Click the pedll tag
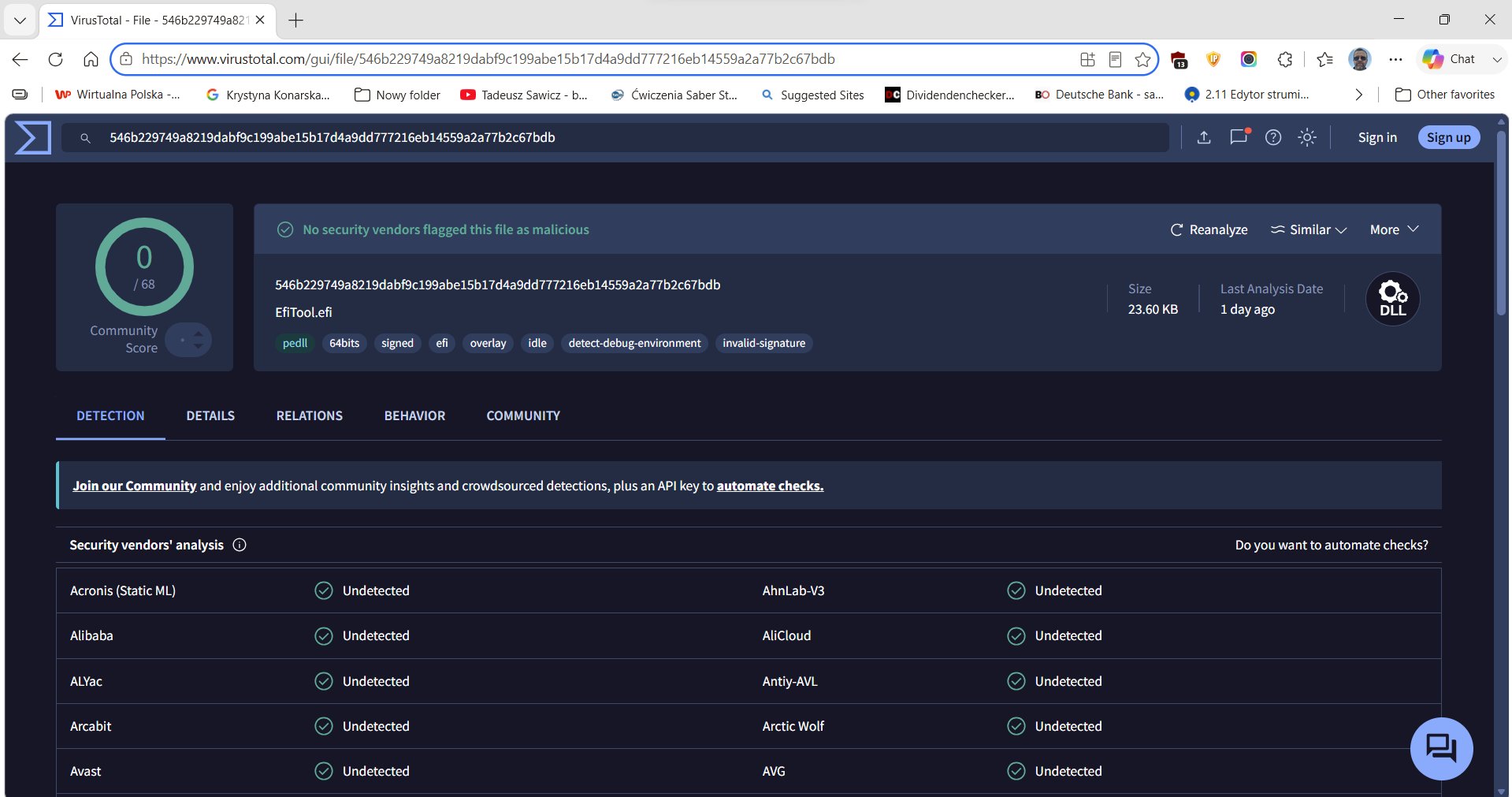The width and height of the screenshot is (1512, 797). [295, 343]
